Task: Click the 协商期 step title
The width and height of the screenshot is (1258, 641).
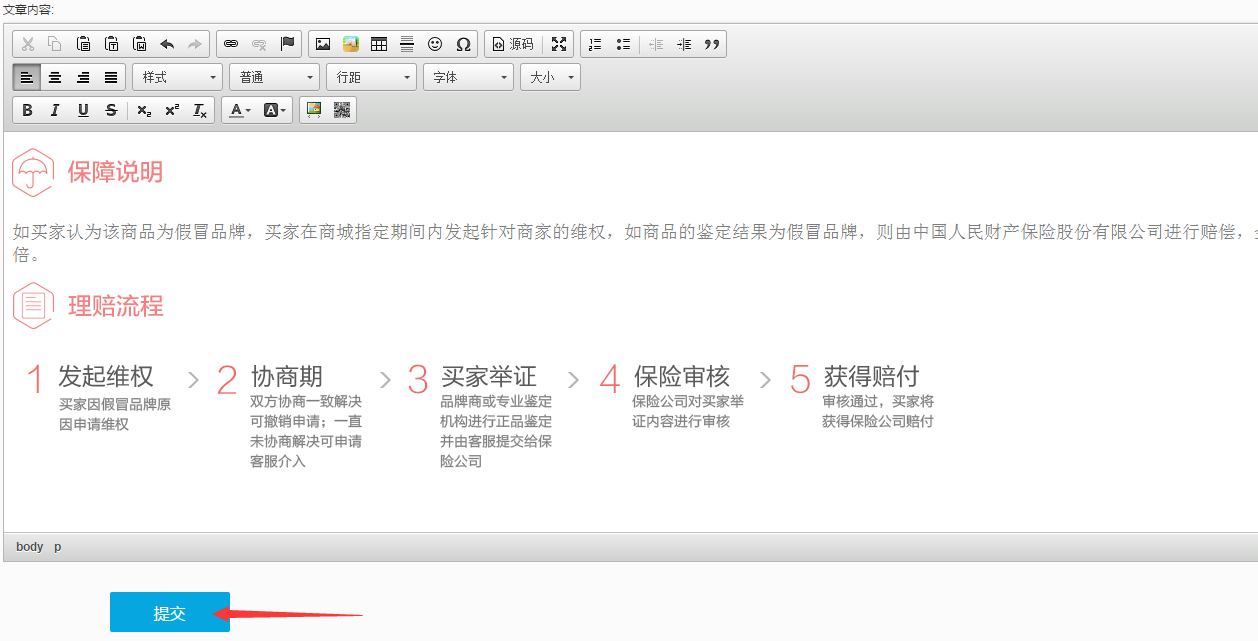Action: tap(287, 376)
